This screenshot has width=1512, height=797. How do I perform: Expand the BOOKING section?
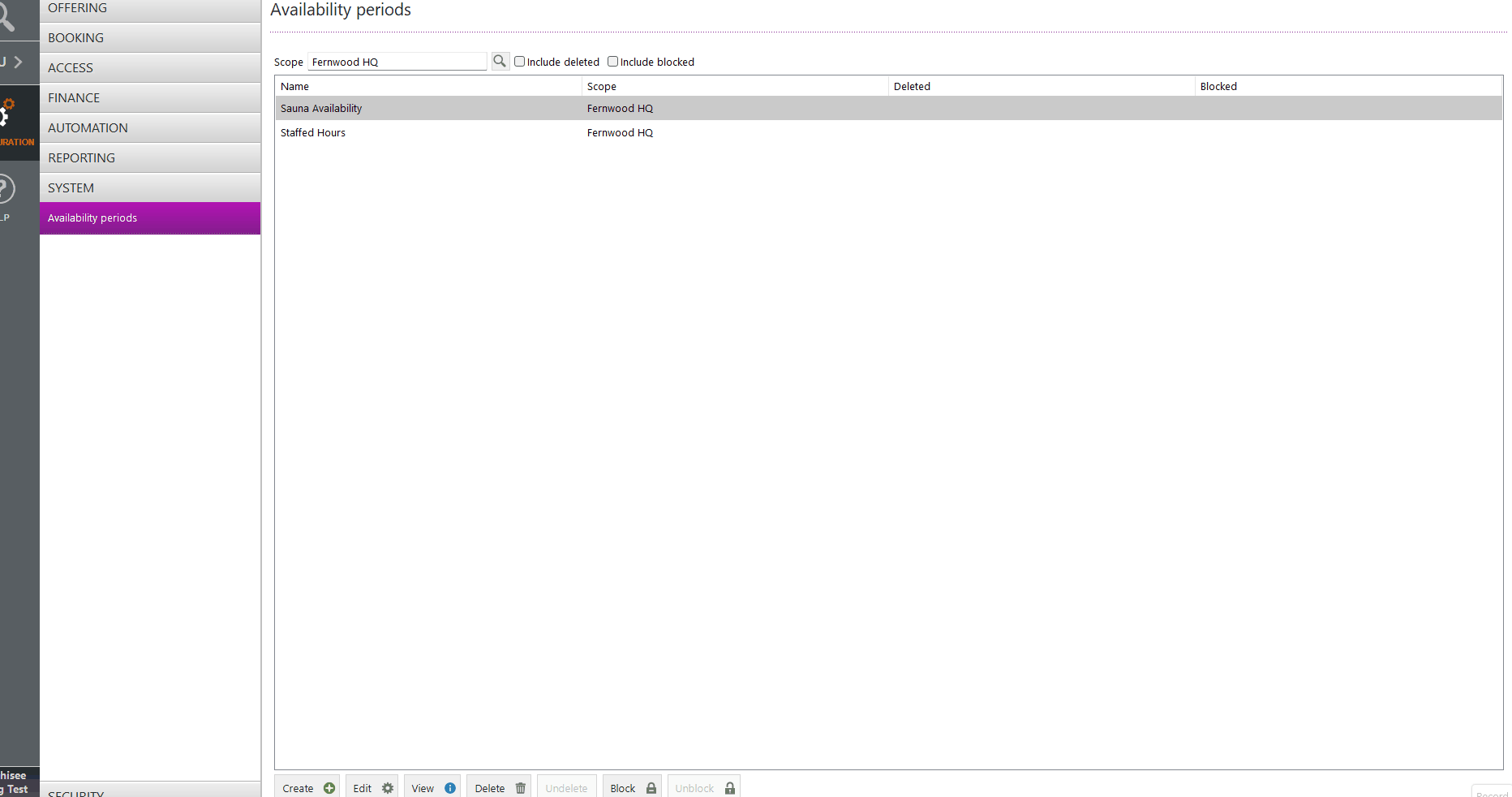(150, 37)
